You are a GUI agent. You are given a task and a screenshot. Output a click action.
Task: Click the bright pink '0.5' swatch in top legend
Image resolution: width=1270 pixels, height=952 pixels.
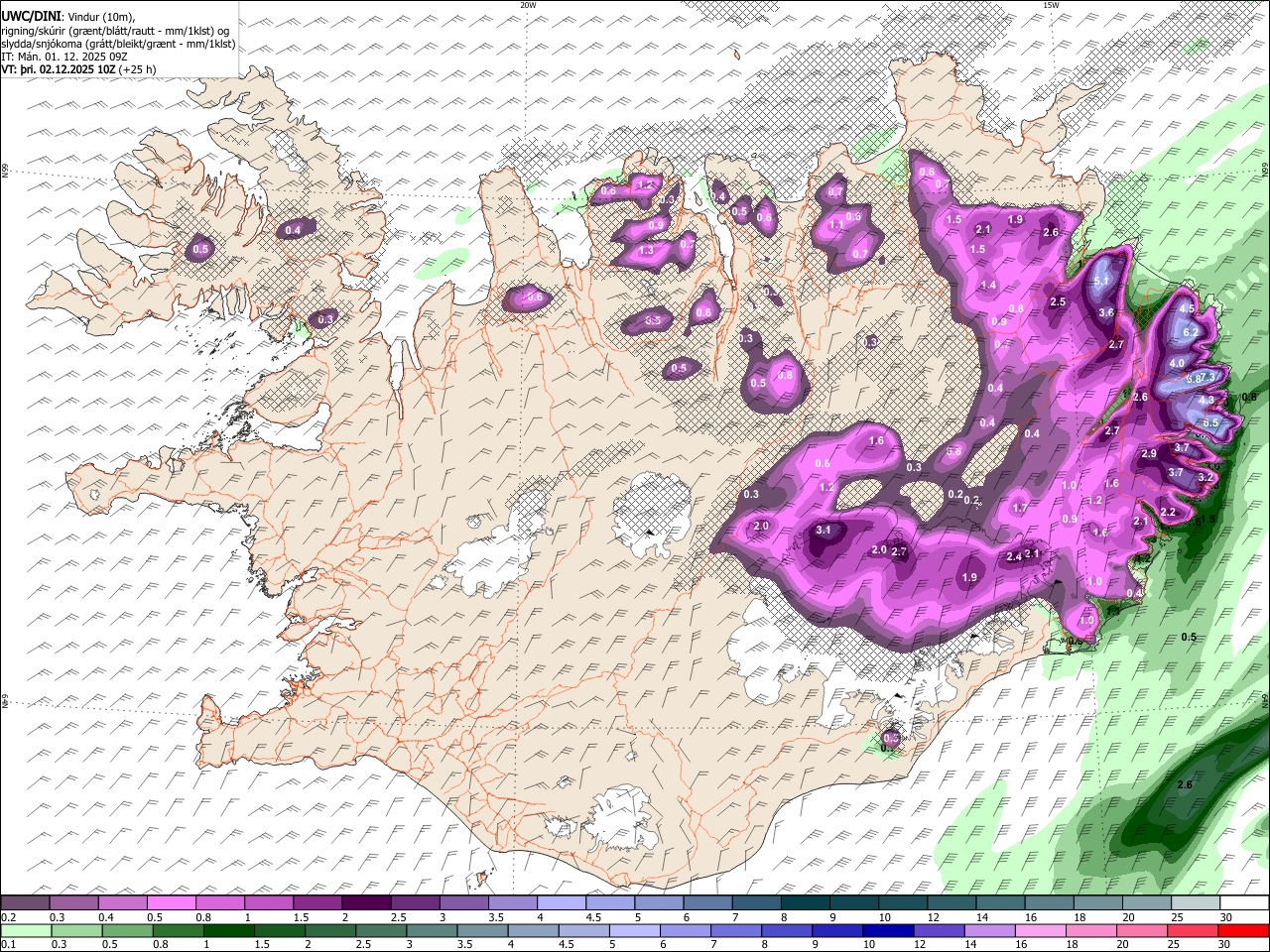click(x=172, y=903)
